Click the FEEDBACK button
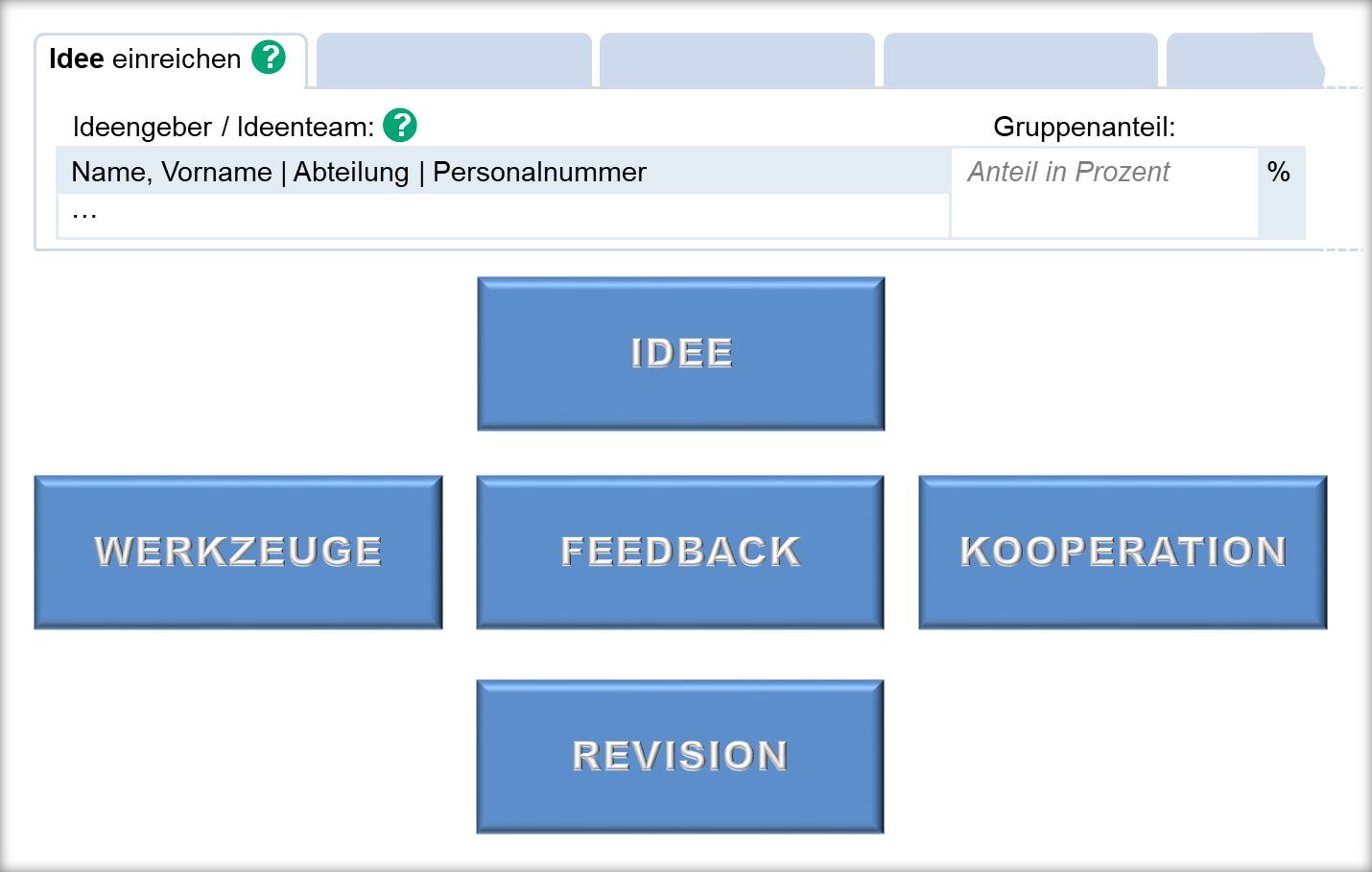The height and width of the screenshot is (872, 1372). 680,552
